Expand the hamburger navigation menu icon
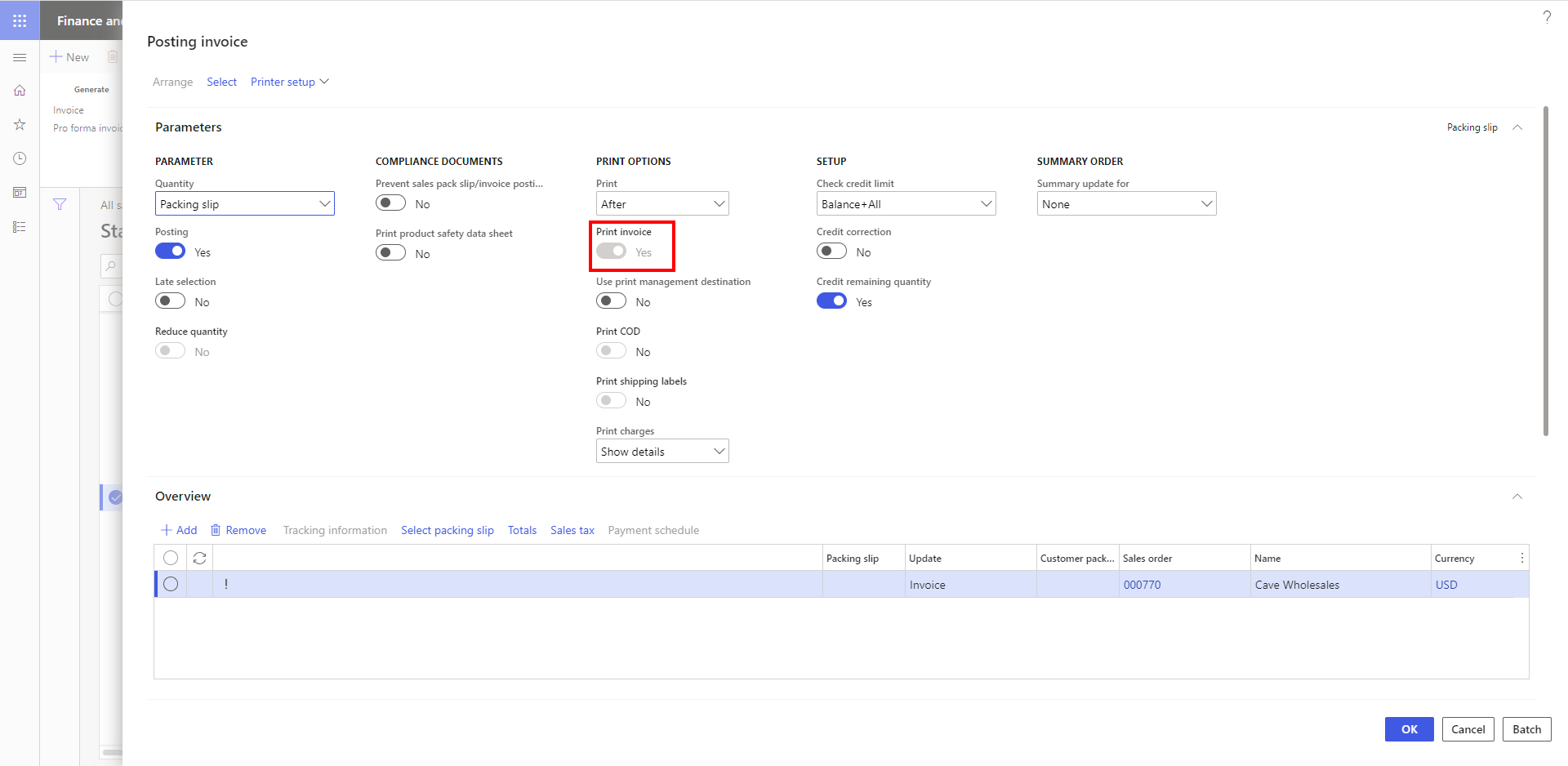This screenshot has width=1568, height=766. click(x=20, y=57)
